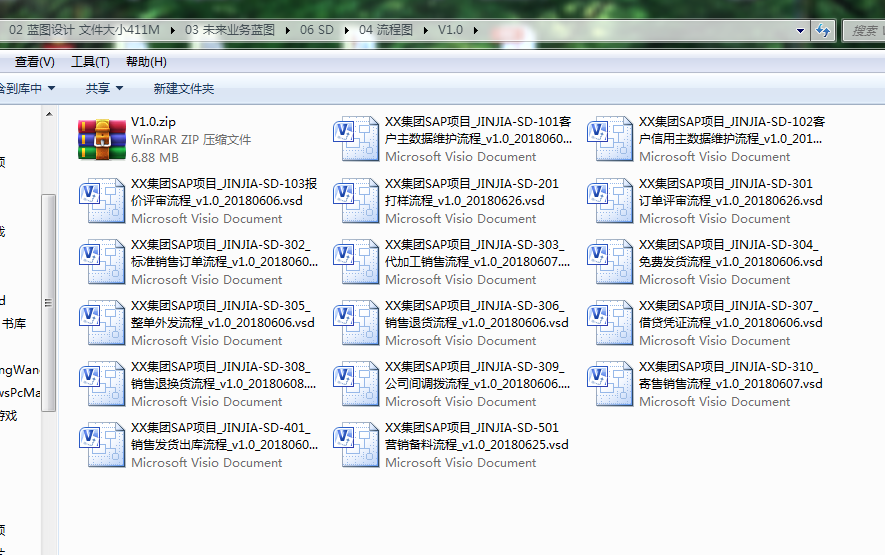The image size is (885, 555).
Task: Click the SD-306 sales return Visio icon
Action: tap(357, 323)
